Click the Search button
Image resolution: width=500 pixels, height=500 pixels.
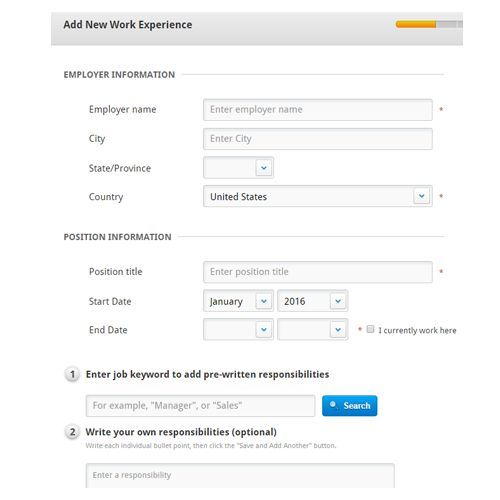pos(350,406)
